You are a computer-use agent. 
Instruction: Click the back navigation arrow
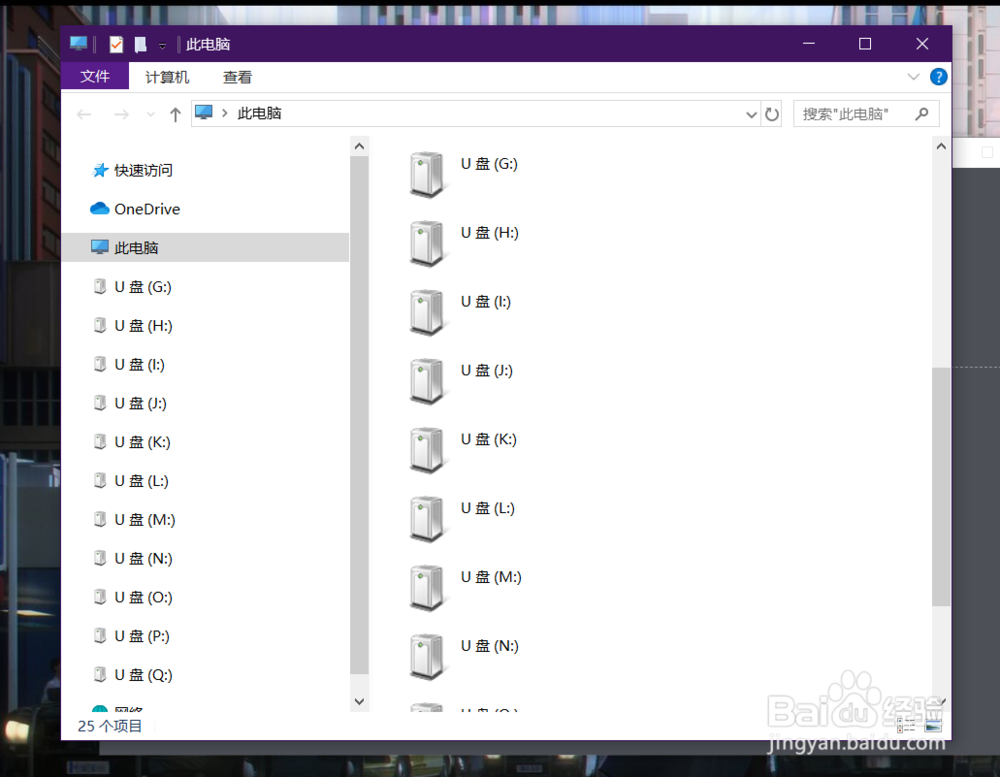(84, 114)
